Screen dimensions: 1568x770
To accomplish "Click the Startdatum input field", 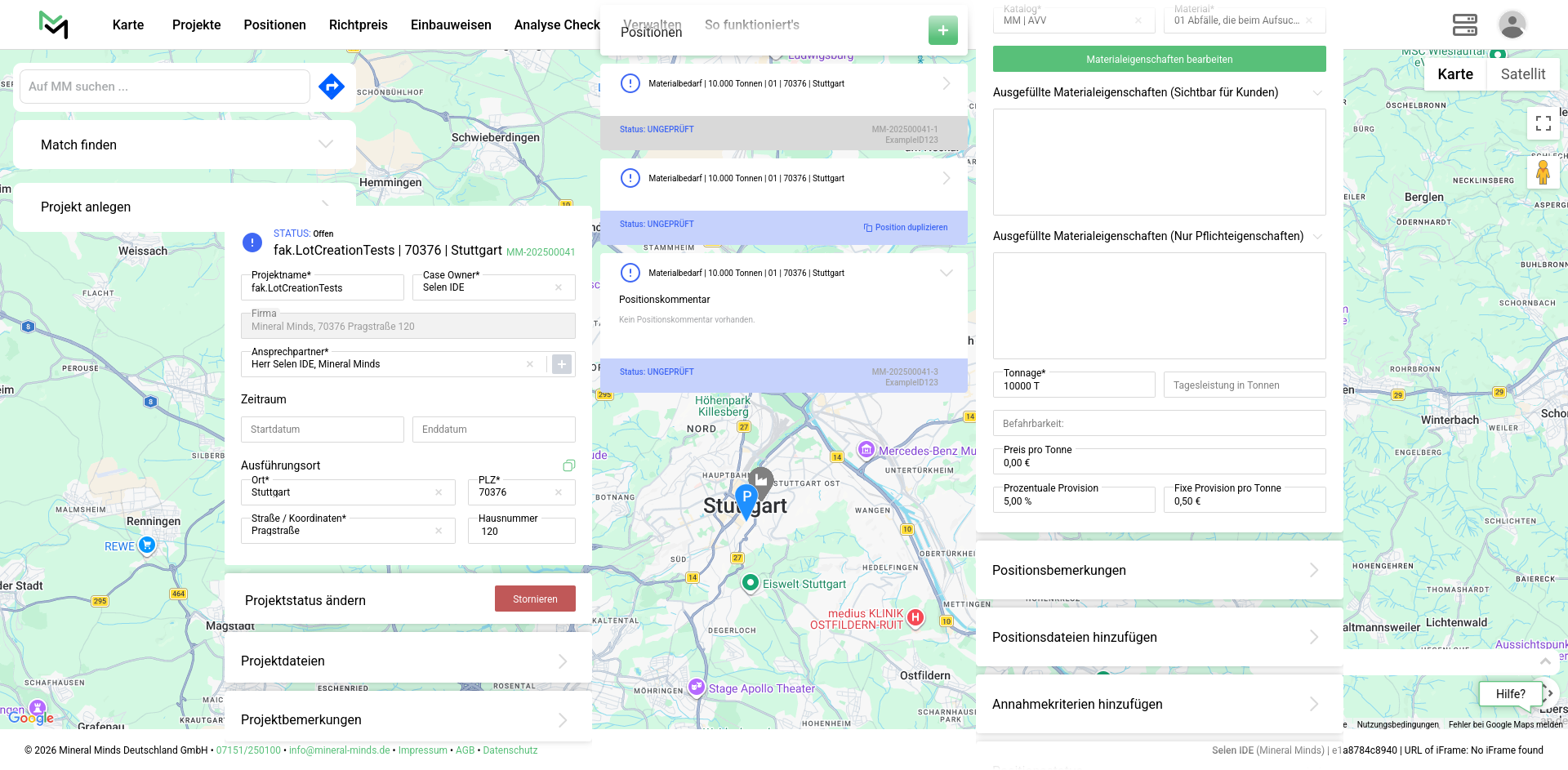I will [x=322, y=430].
